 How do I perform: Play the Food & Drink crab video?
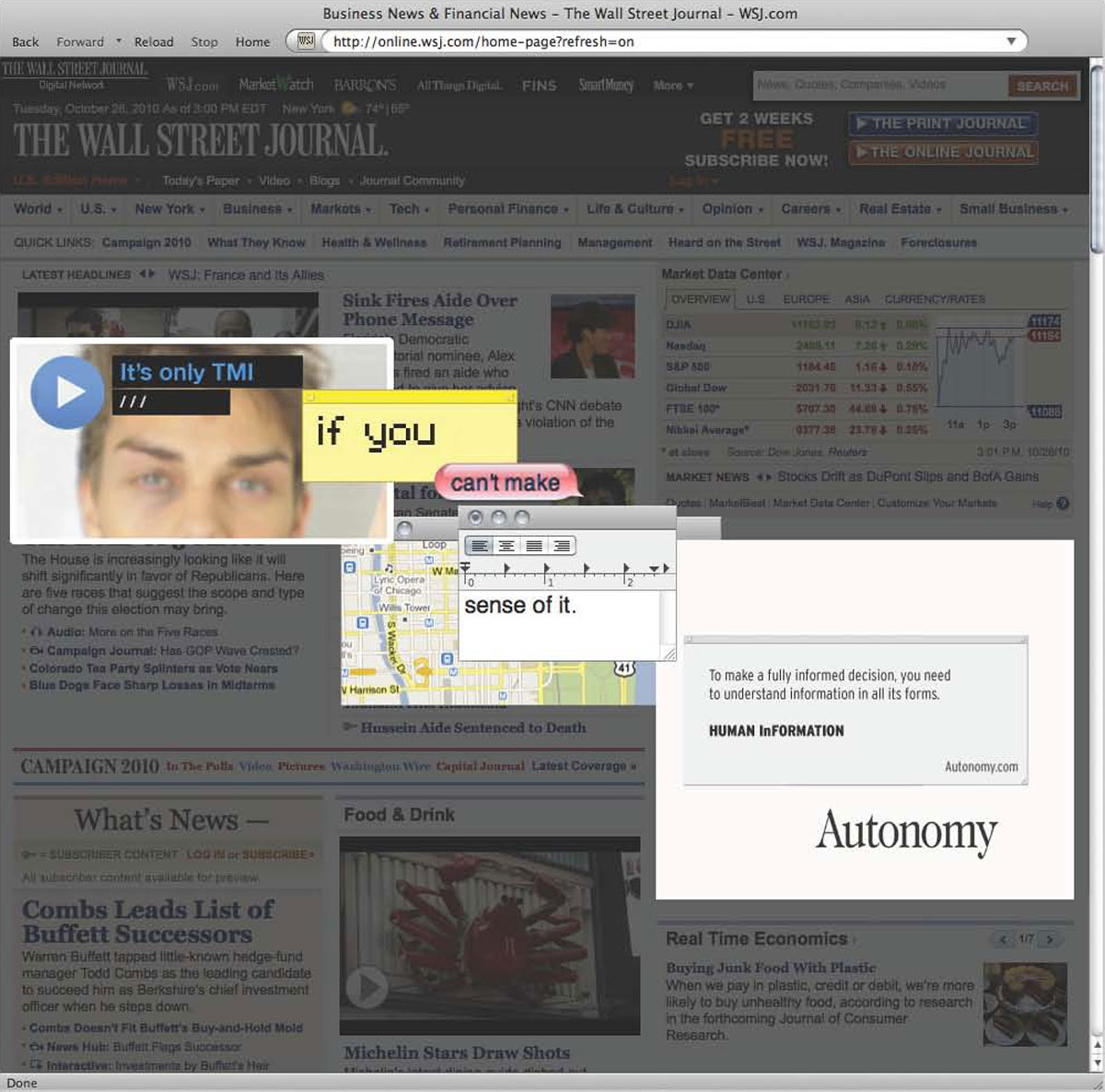(x=366, y=987)
